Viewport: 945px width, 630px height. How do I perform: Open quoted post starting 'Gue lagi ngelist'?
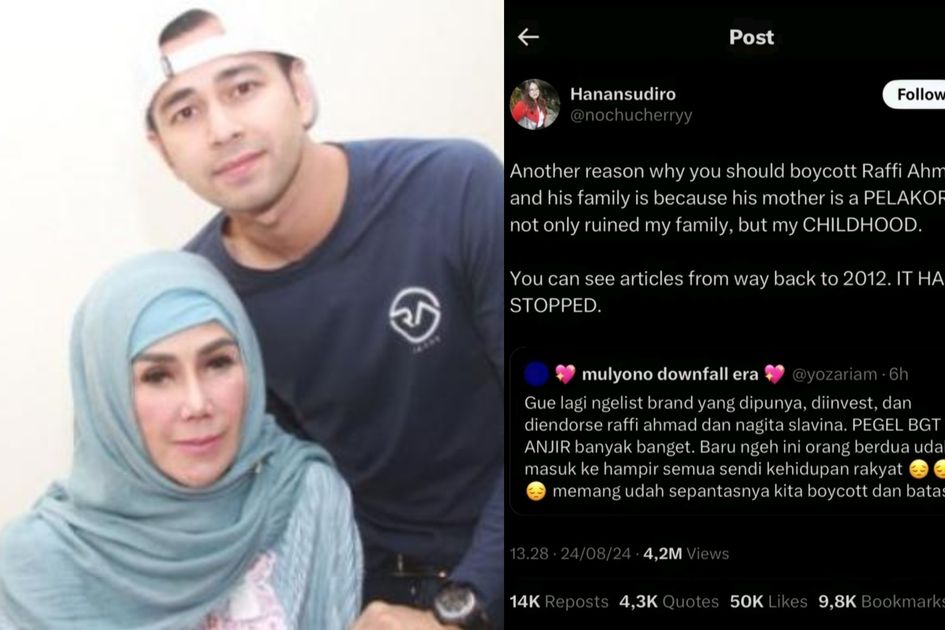coord(727,432)
